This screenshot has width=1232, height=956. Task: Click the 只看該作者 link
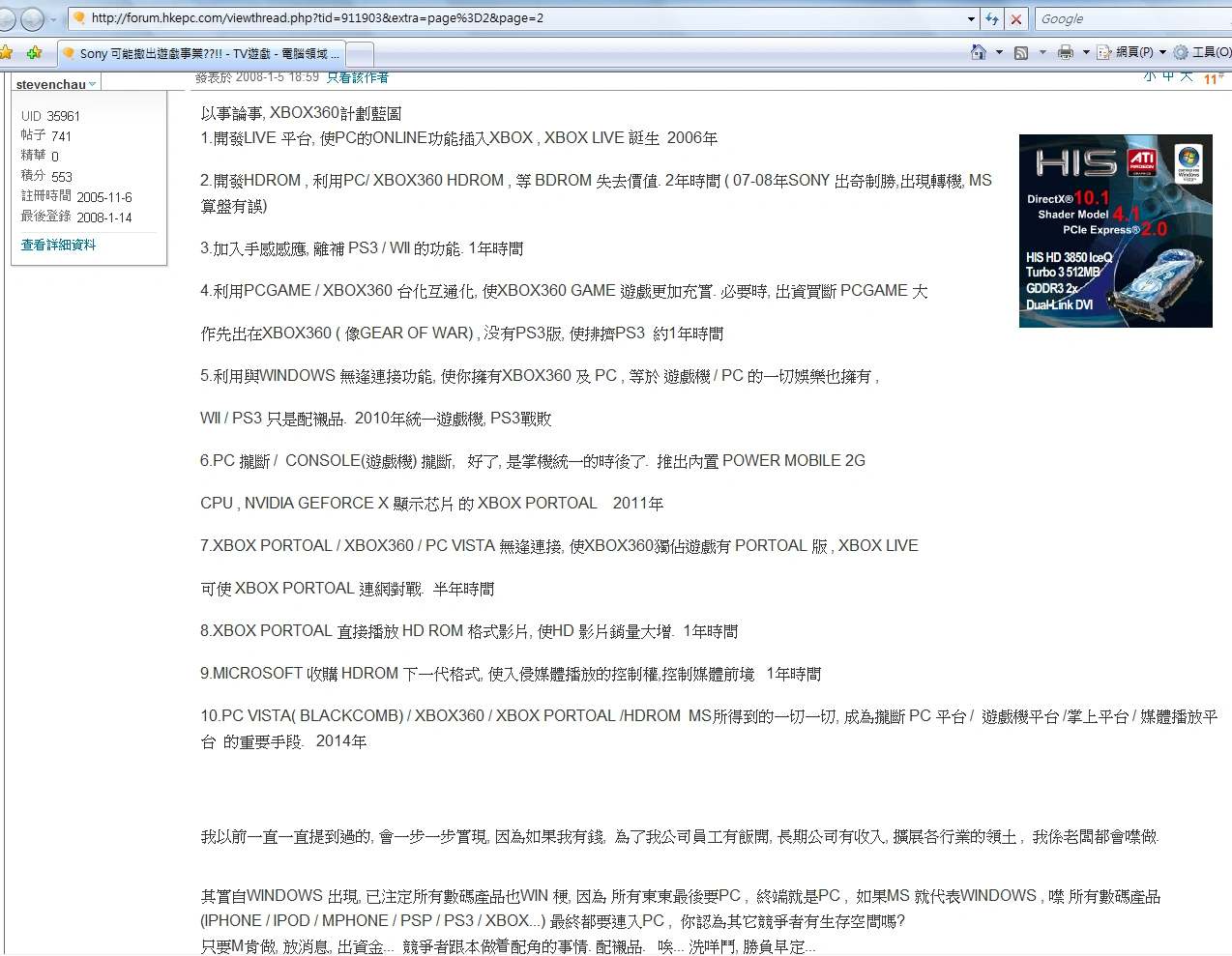pos(358,76)
